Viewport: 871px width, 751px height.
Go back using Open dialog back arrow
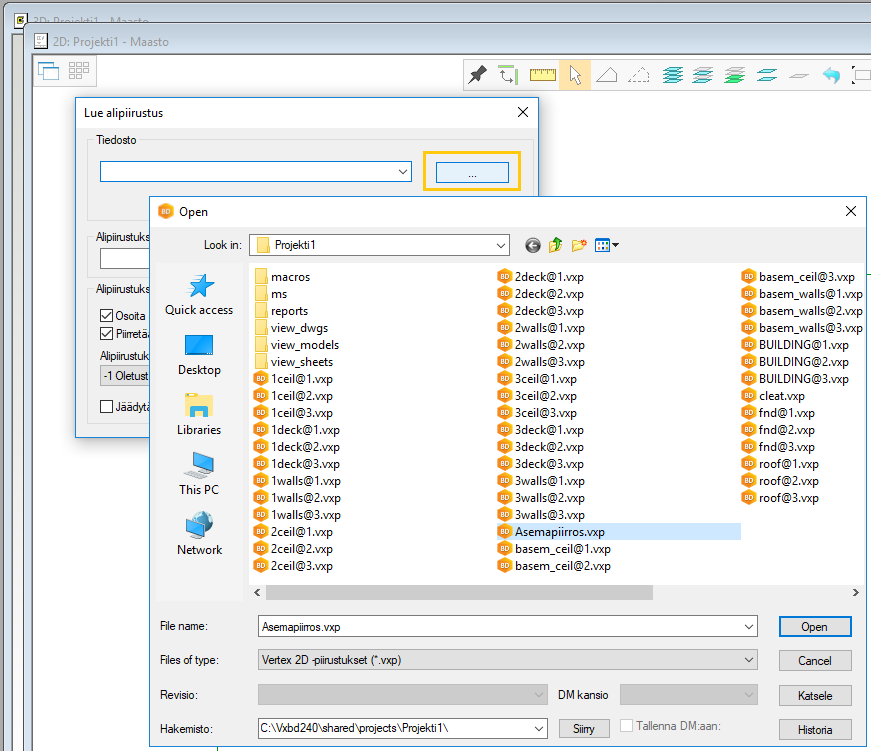532,245
